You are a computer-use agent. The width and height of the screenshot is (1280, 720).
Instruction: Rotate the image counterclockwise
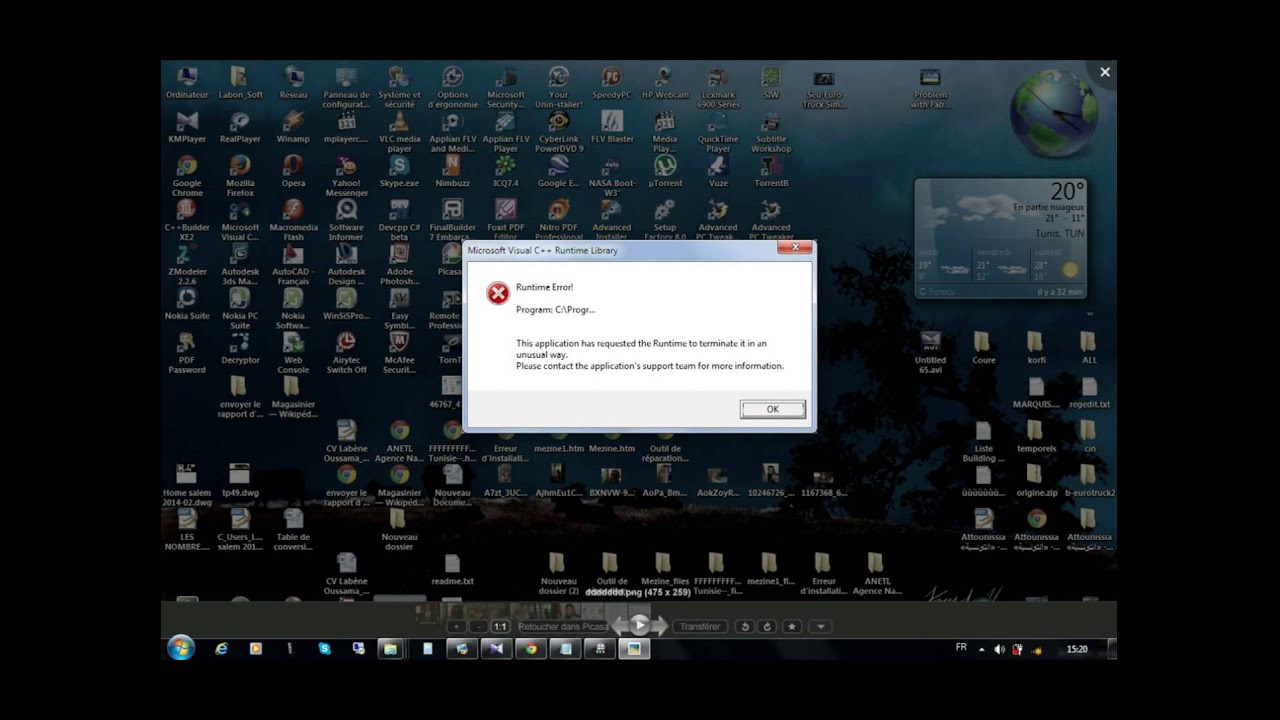pos(744,627)
